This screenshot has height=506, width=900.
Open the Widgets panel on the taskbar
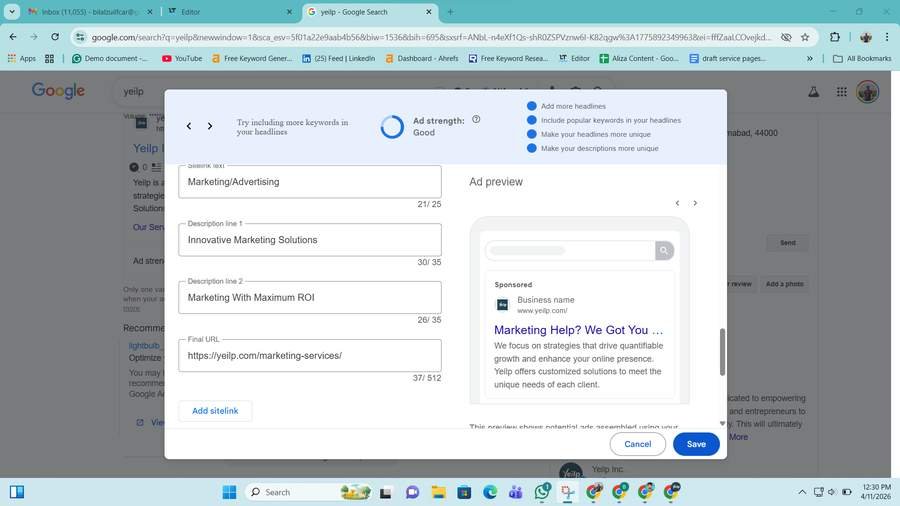tap(17, 492)
